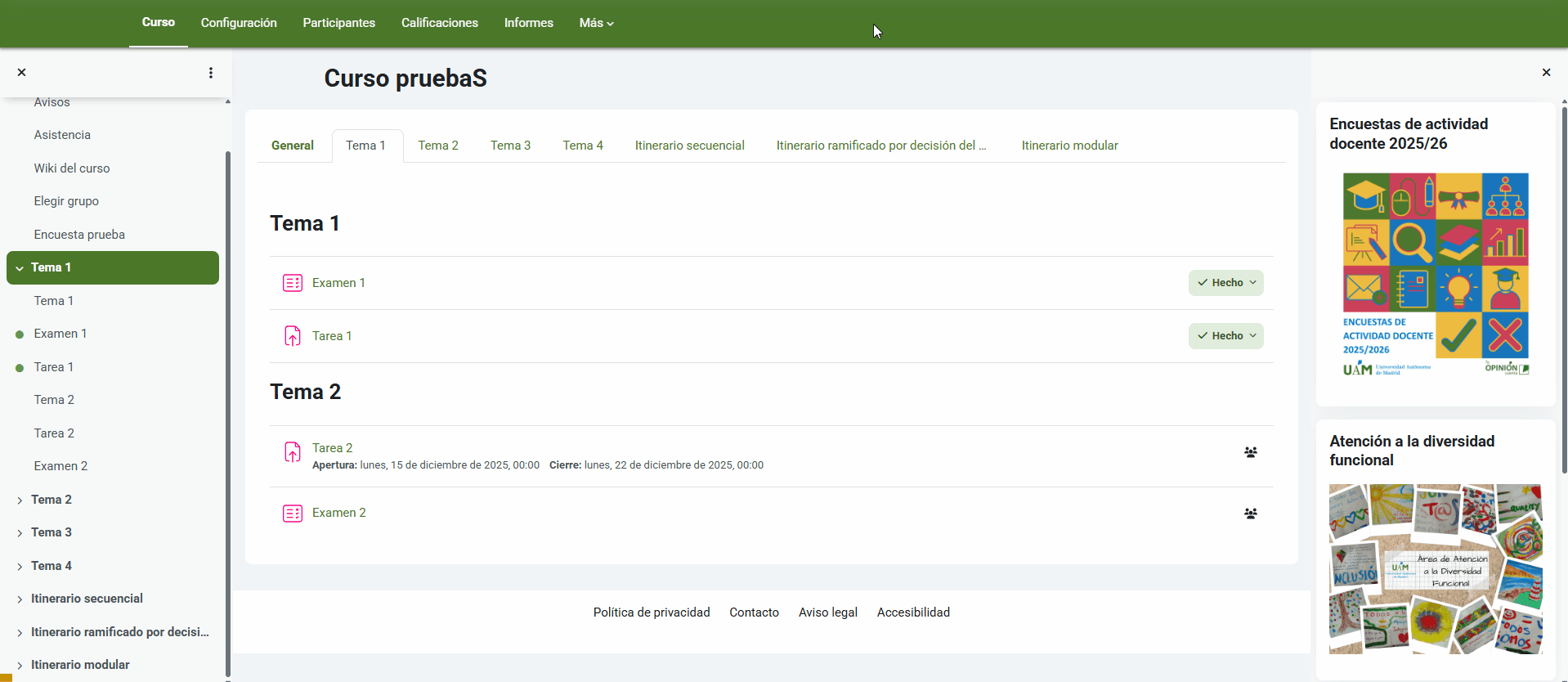Screen dimensions: 1568x682
Task: Click the Tarea 1 assignment icon
Action: (292, 336)
